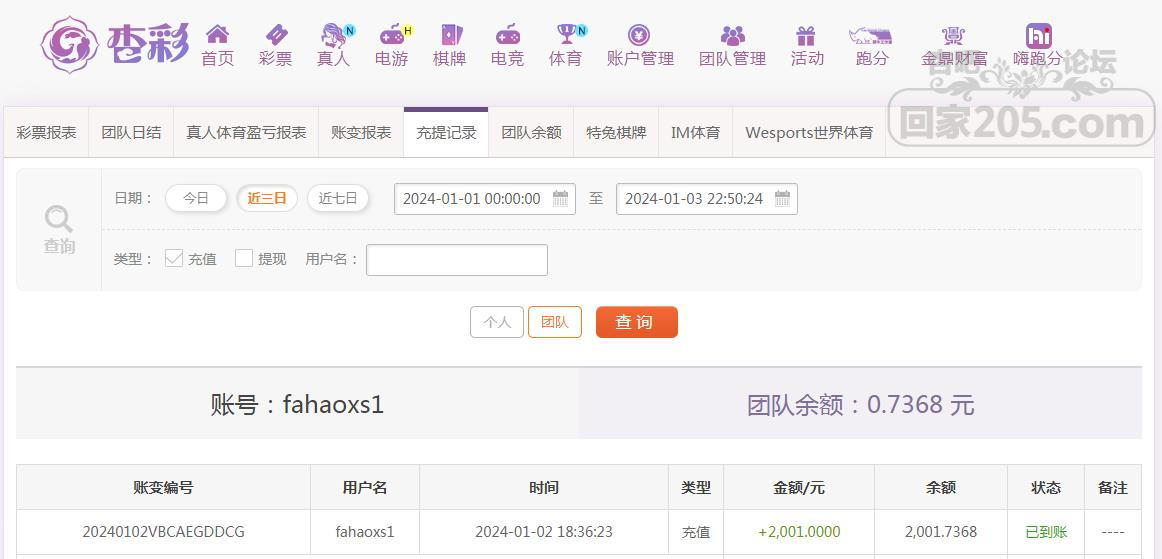This screenshot has height=559, width=1162.
Task: Open calendar picker for end date
Action: point(783,199)
